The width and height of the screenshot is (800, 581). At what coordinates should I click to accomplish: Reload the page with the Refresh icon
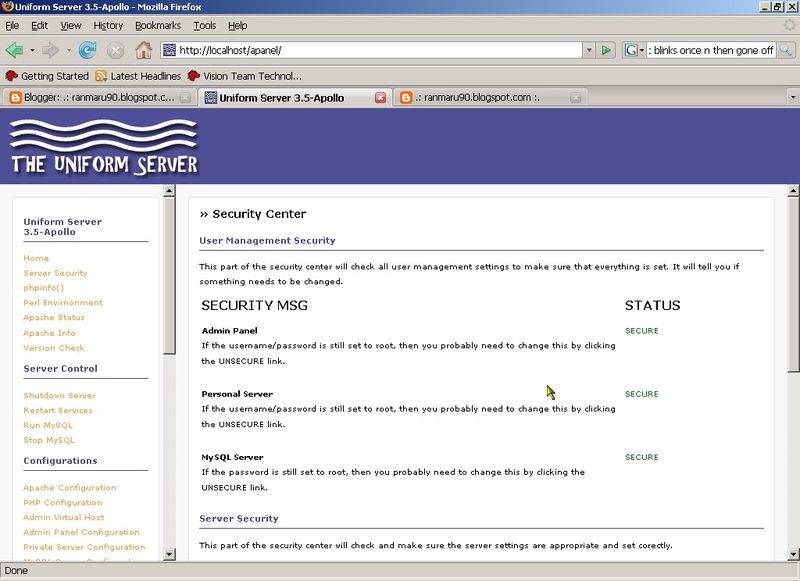tap(88, 50)
